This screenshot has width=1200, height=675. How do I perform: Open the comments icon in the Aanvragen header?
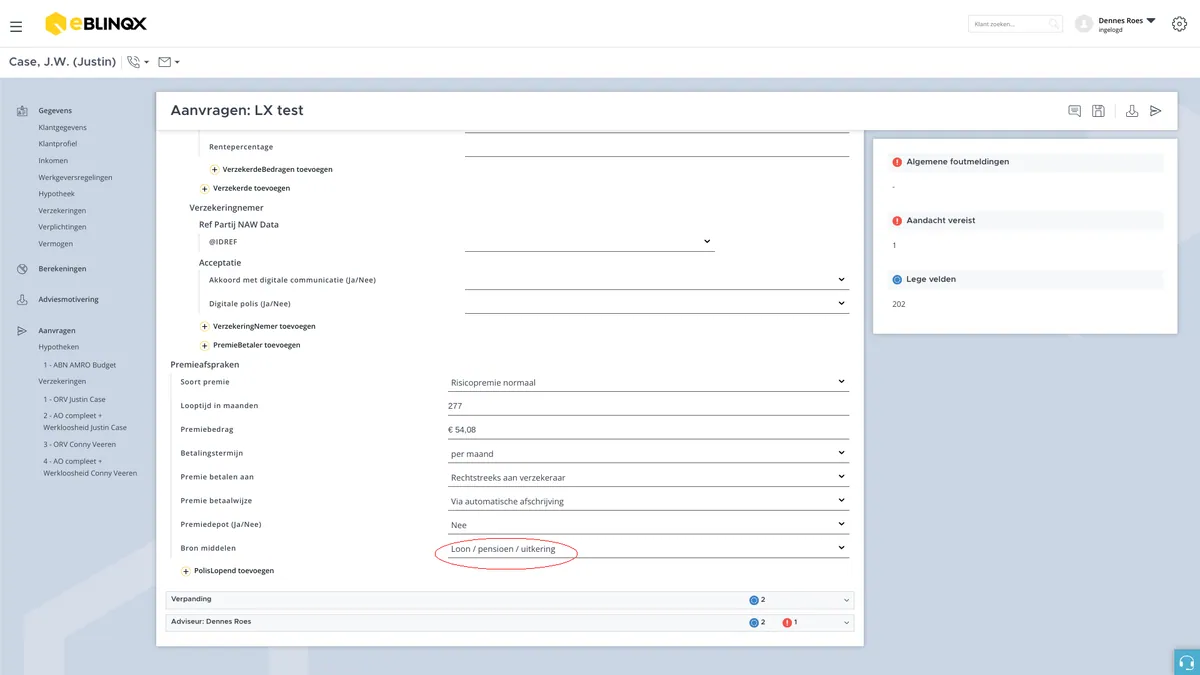click(x=1075, y=111)
